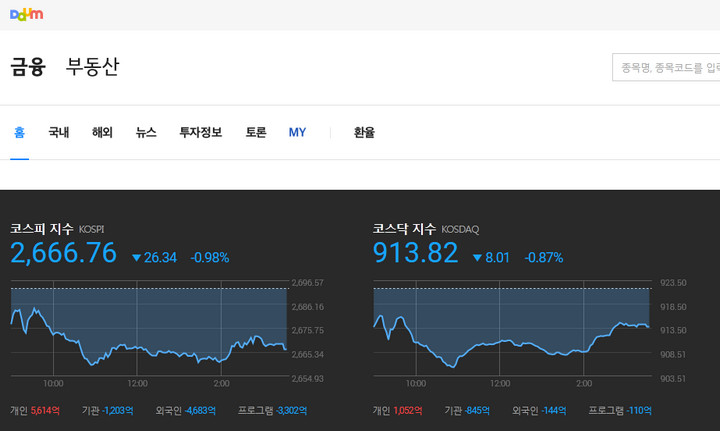Open the 금융 section heading
Viewport: 720px width, 431px height.
28,67
